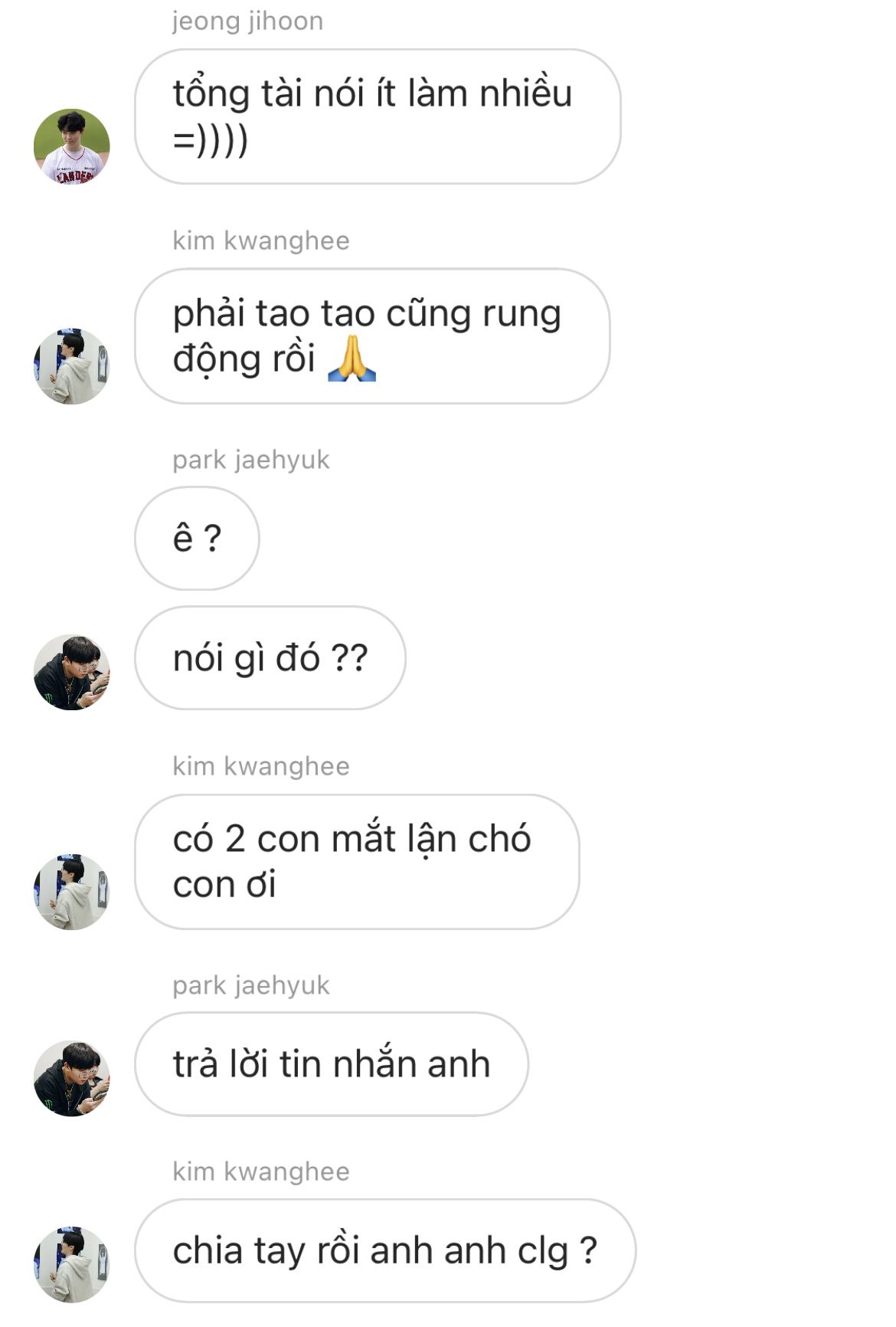Tap the 'nói gì đó ??' message bubble
896x1327 pixels.
point(270,657)
